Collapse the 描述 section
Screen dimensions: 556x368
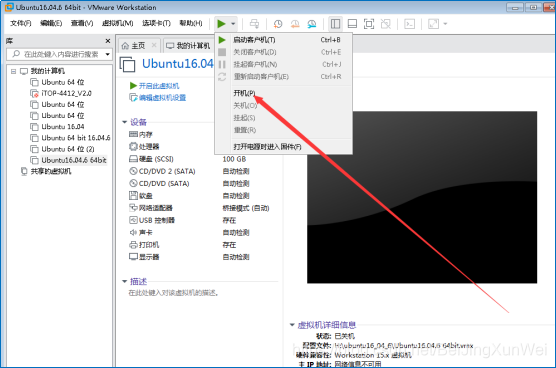(x=124, y=281)
